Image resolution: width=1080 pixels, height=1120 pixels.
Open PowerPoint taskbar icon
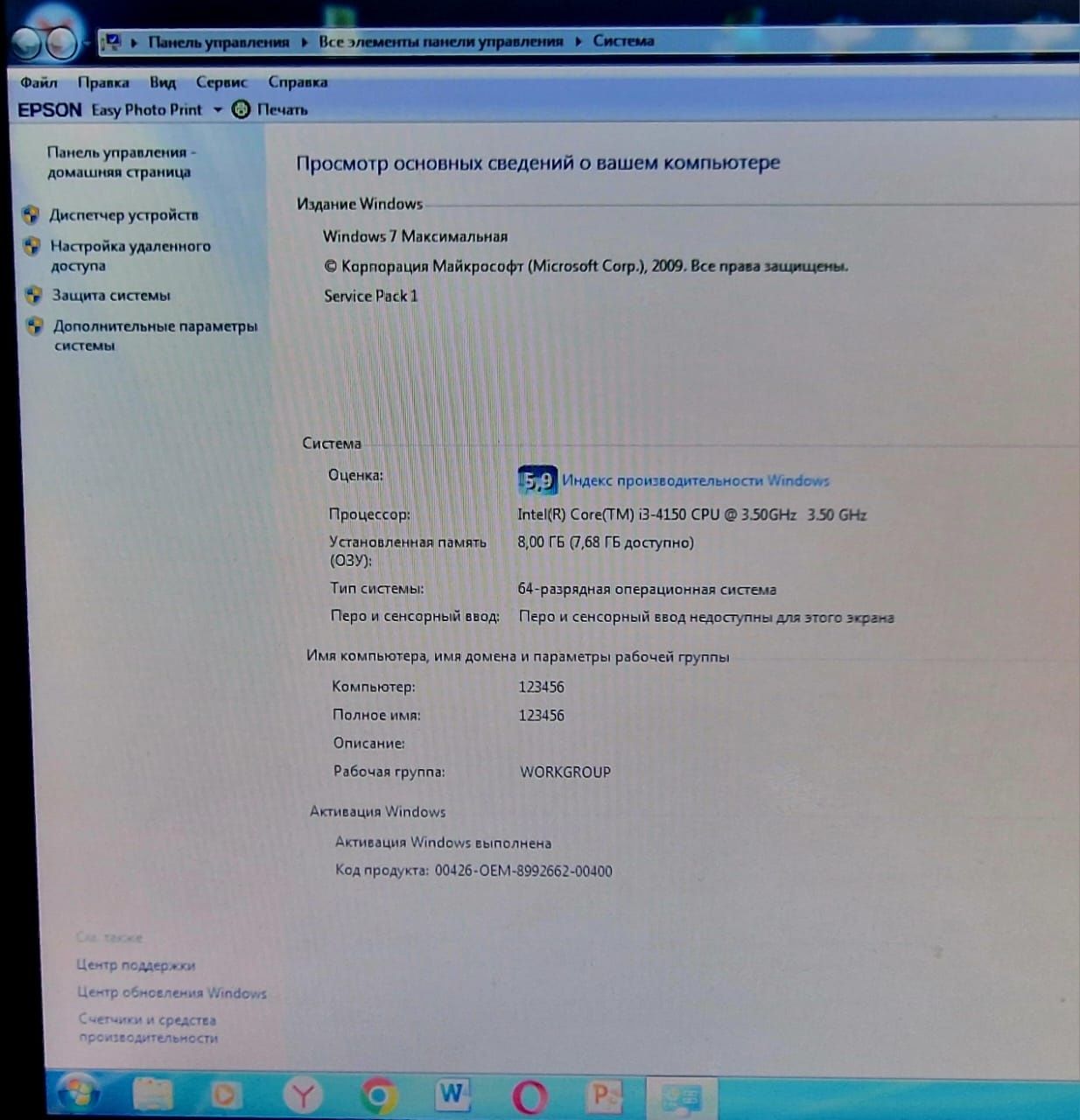coord(606,1095)
